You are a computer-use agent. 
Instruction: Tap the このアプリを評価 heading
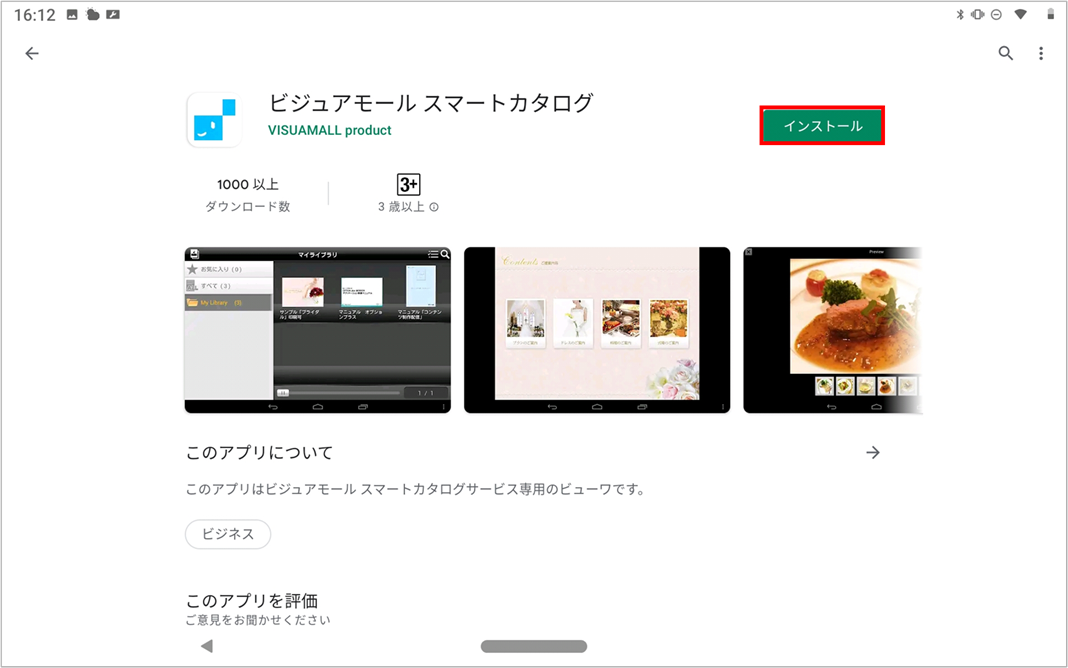click(x=252, y=601)
